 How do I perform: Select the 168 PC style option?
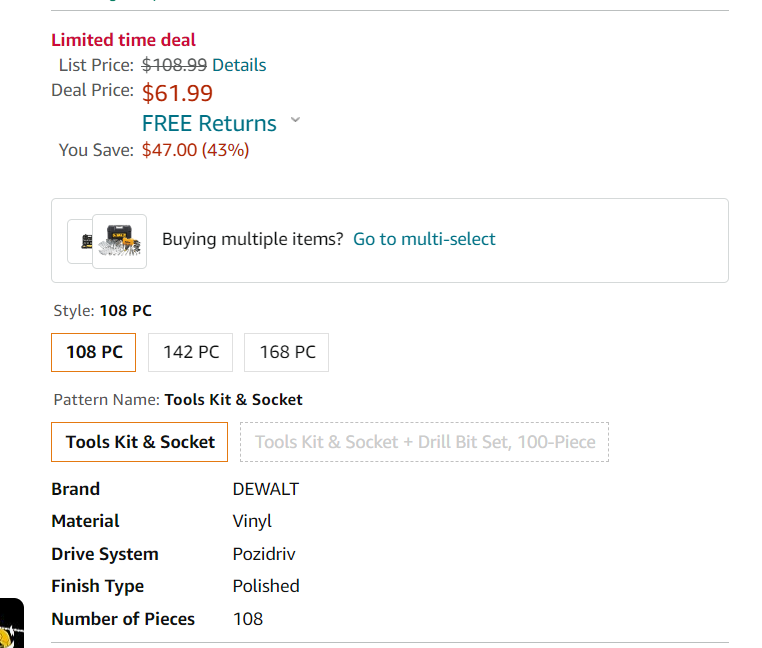286,352
